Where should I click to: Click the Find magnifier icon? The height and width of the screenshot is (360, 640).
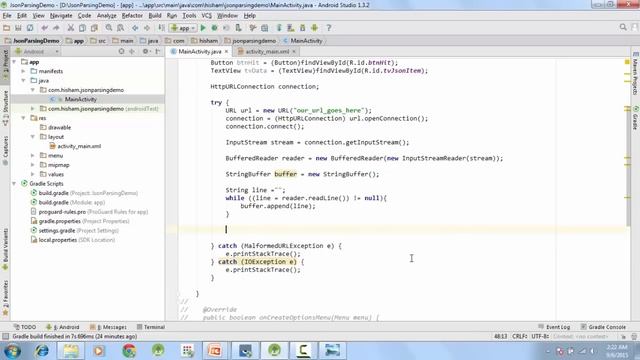tap(109, 28)
